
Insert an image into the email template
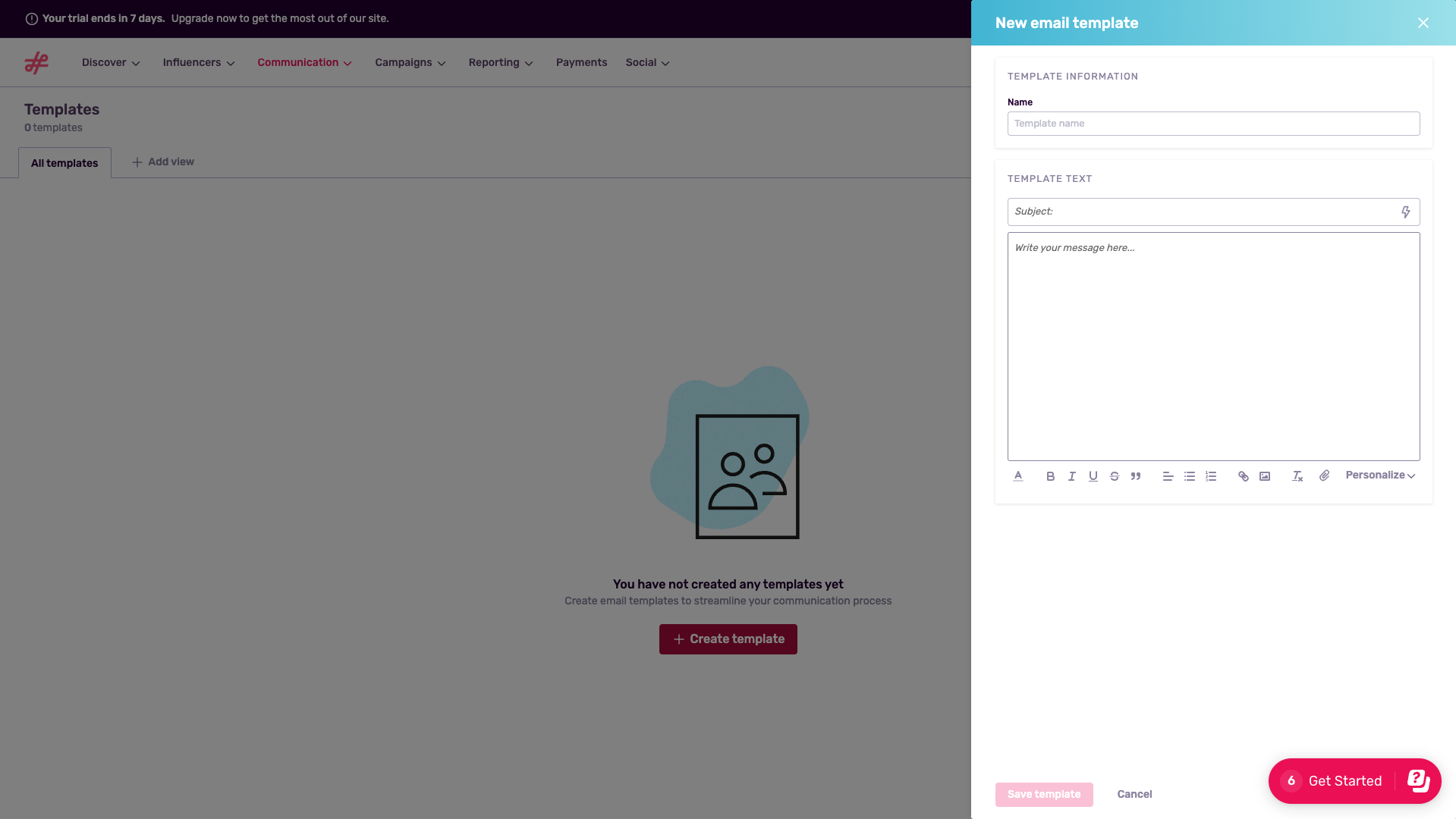(x=1265, y=476)
